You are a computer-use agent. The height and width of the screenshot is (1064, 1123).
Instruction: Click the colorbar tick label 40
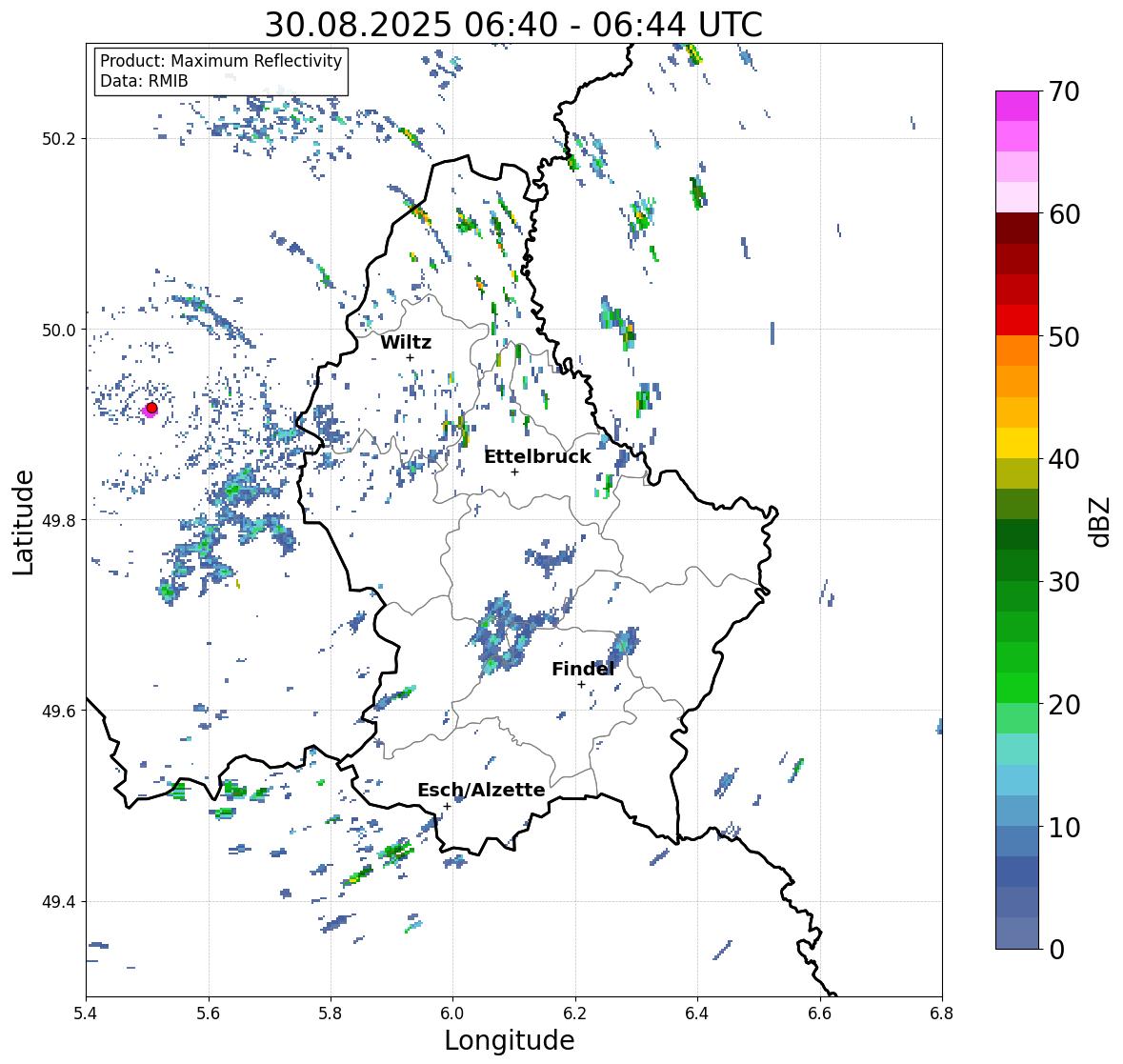[1064, 459]
